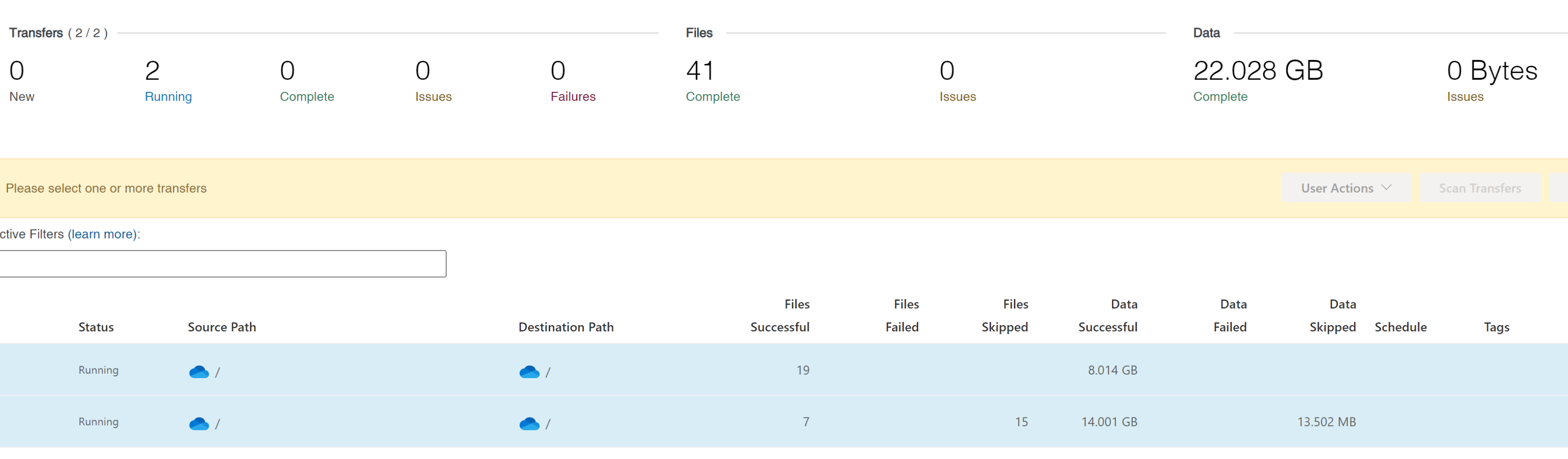Click the 15 files skipped cell
The width and height of the screenshot is (1568, 459).
click(x=1021, y=422)
